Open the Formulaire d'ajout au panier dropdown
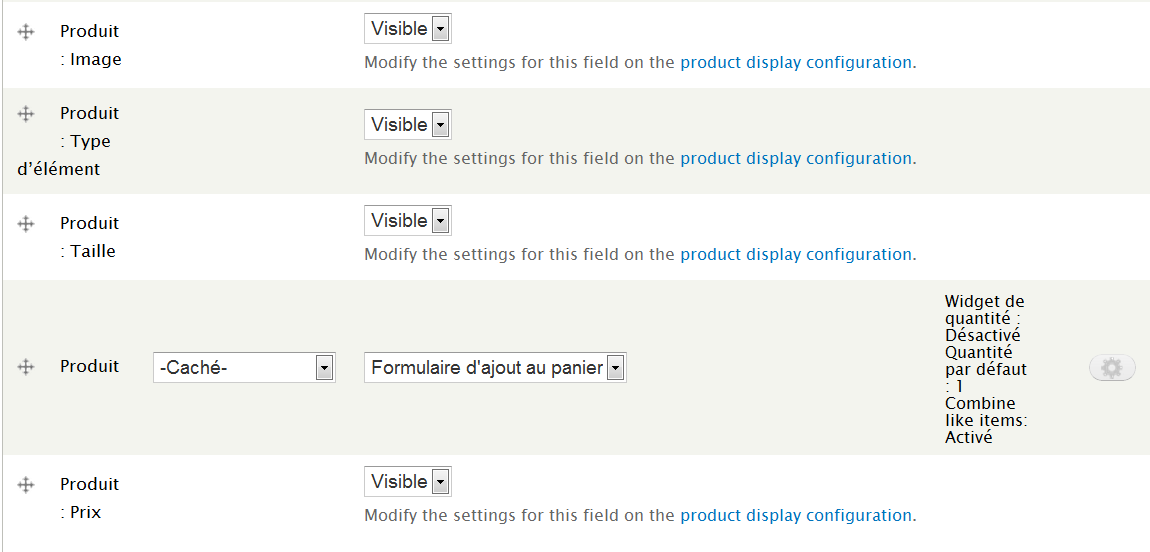The image size is (1150, 552). pos(495,368)
